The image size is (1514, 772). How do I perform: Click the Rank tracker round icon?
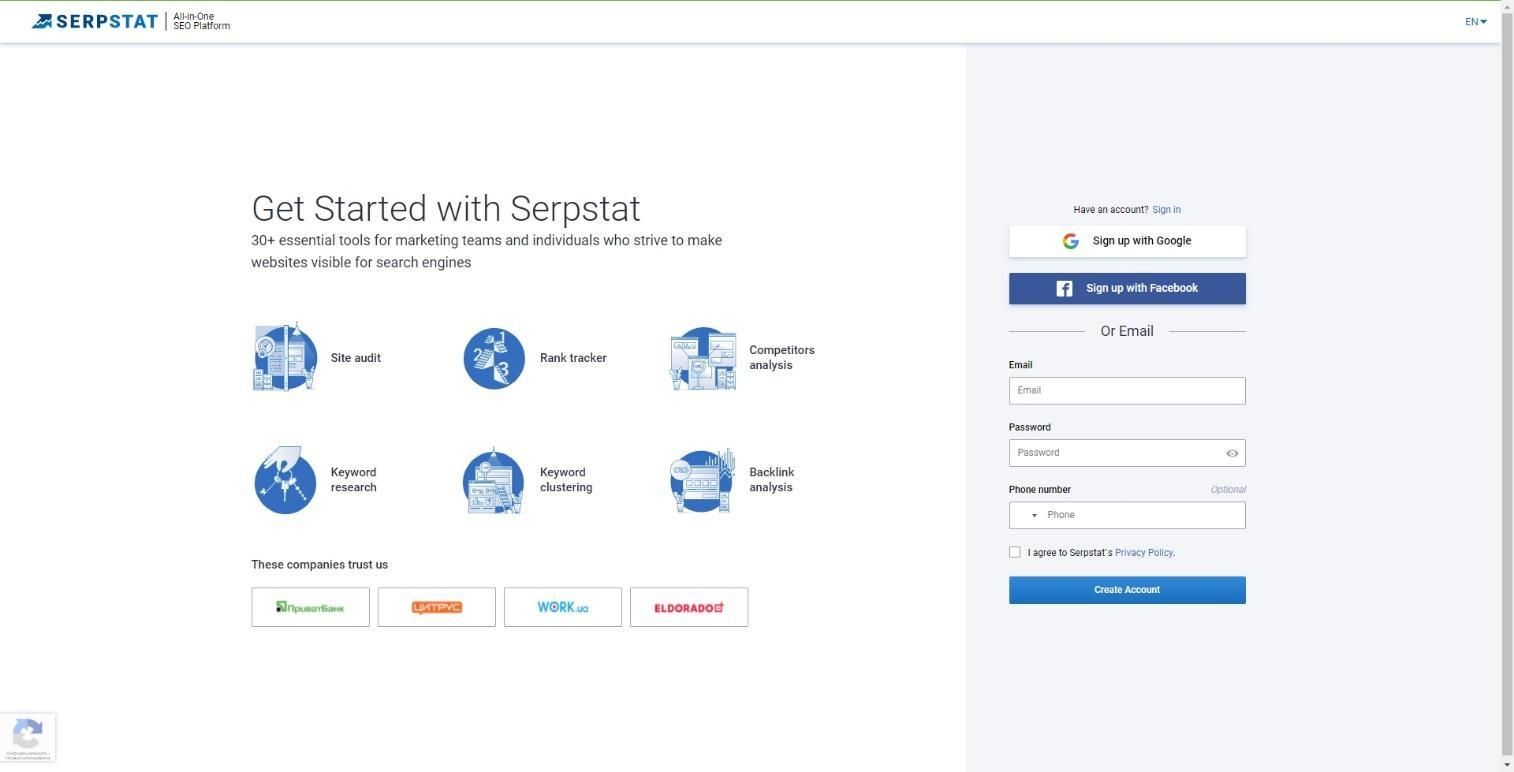[x=494, y=358]
